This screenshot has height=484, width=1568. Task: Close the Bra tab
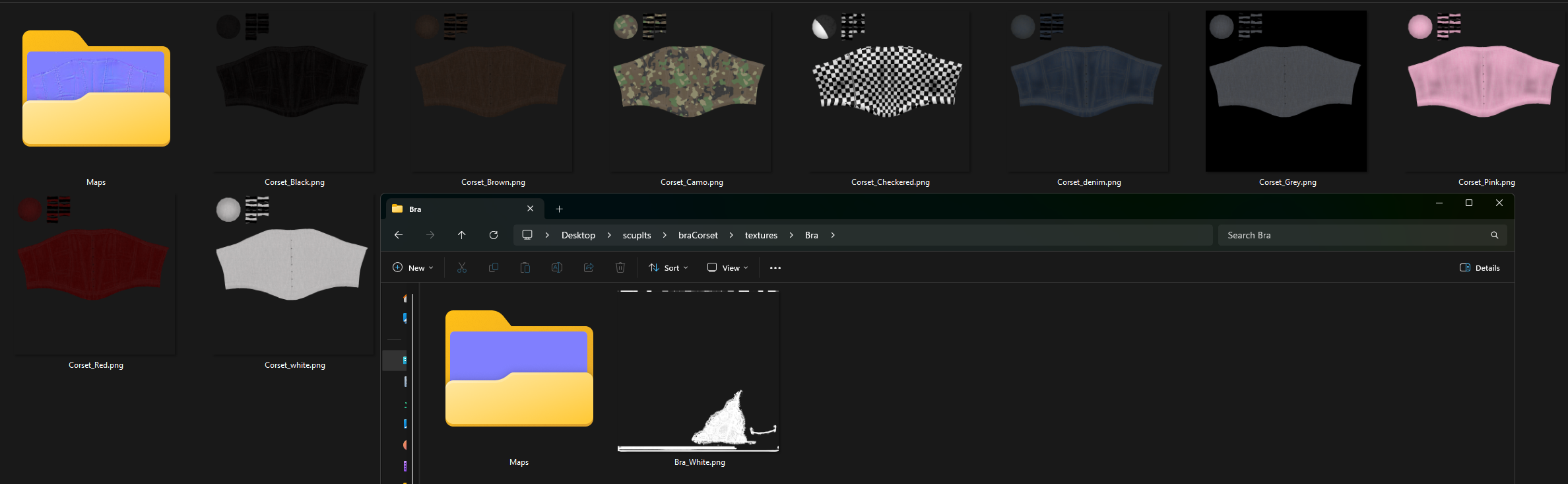coord(530,209)
